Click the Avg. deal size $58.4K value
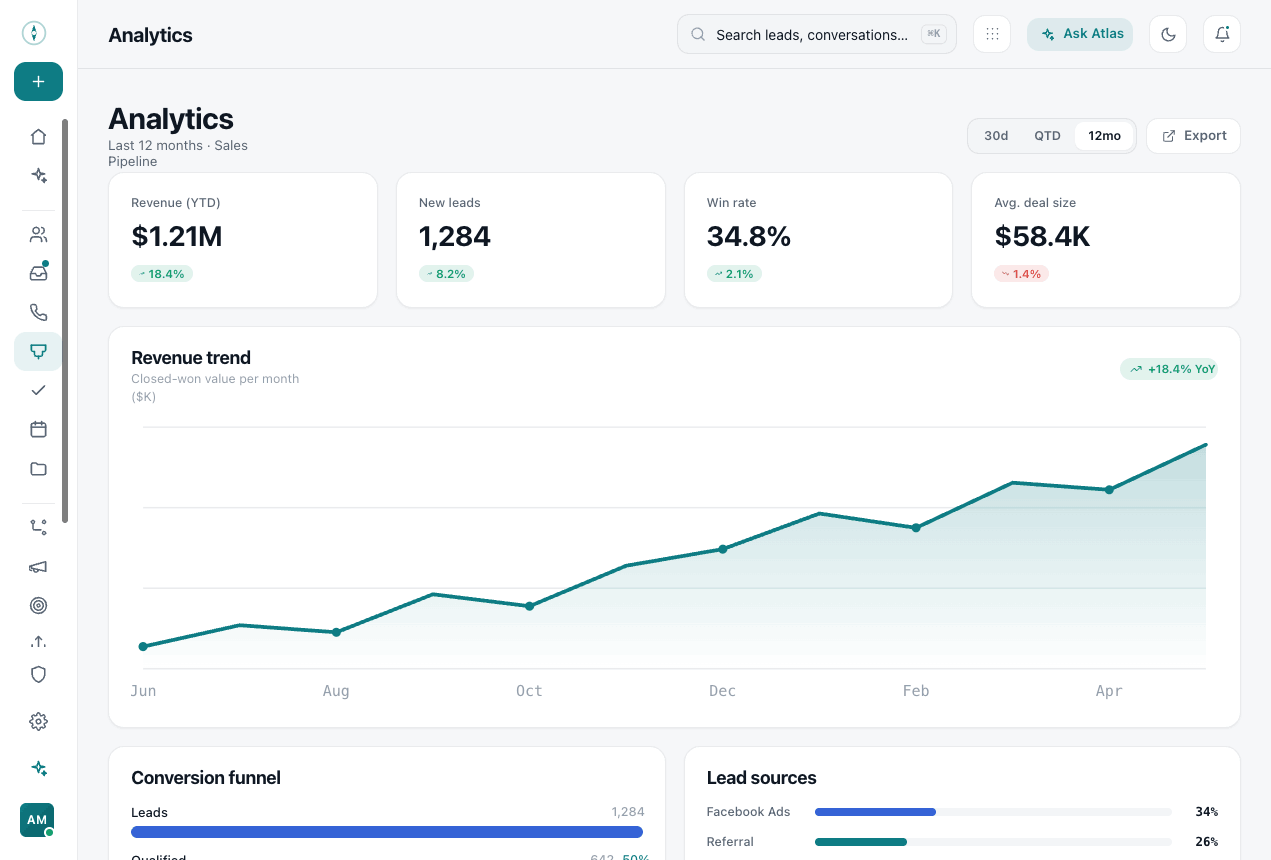 1042,237
